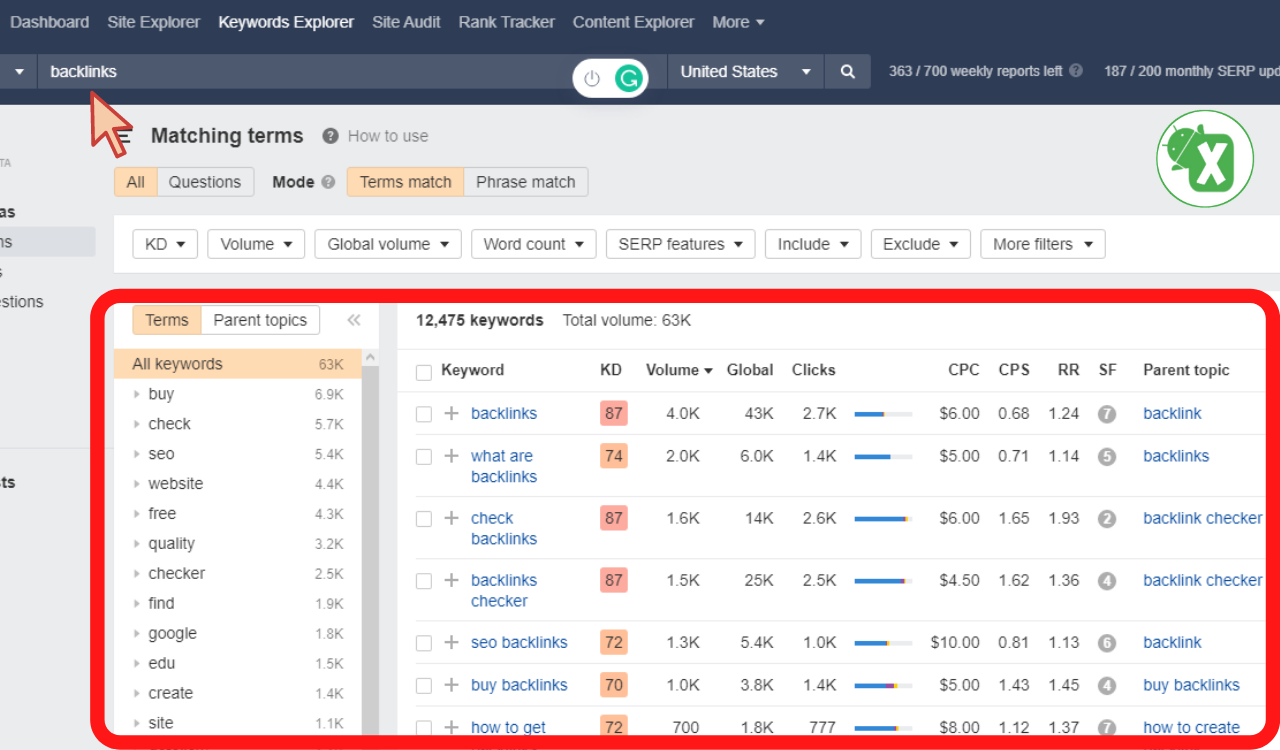Check the 'how to get' row checkbox
The width and height of the screenshot is (1280, 750).
click(424, 728)
